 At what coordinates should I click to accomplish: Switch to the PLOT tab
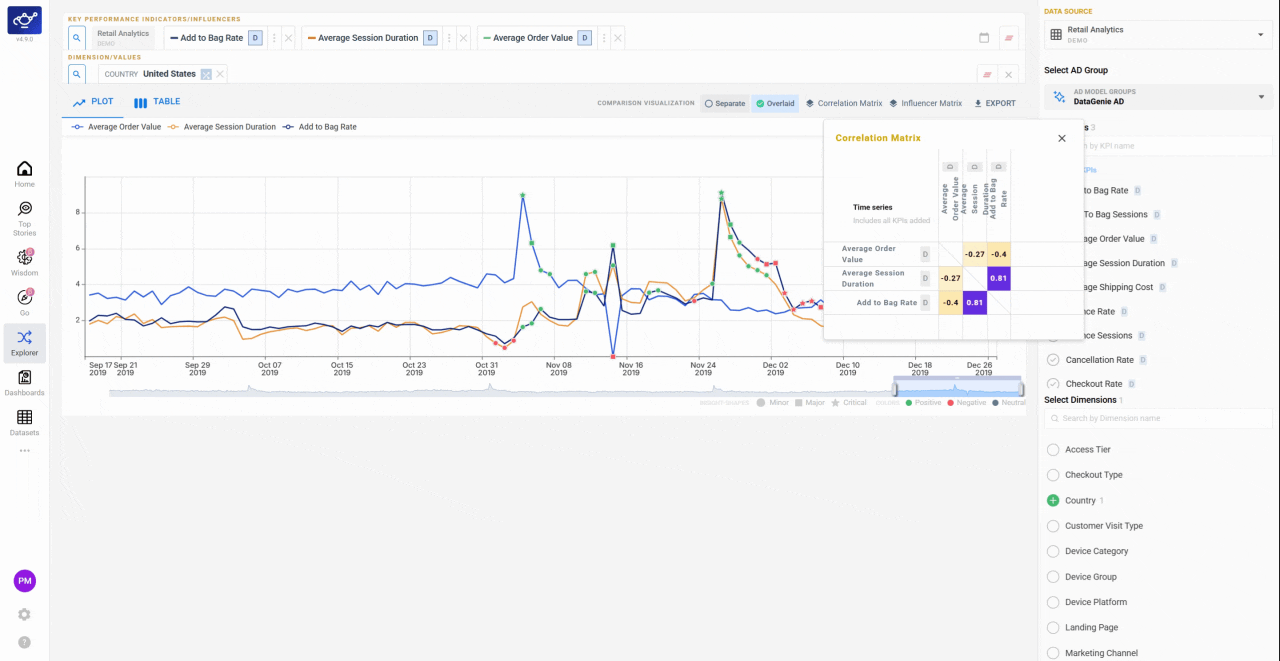93,102
